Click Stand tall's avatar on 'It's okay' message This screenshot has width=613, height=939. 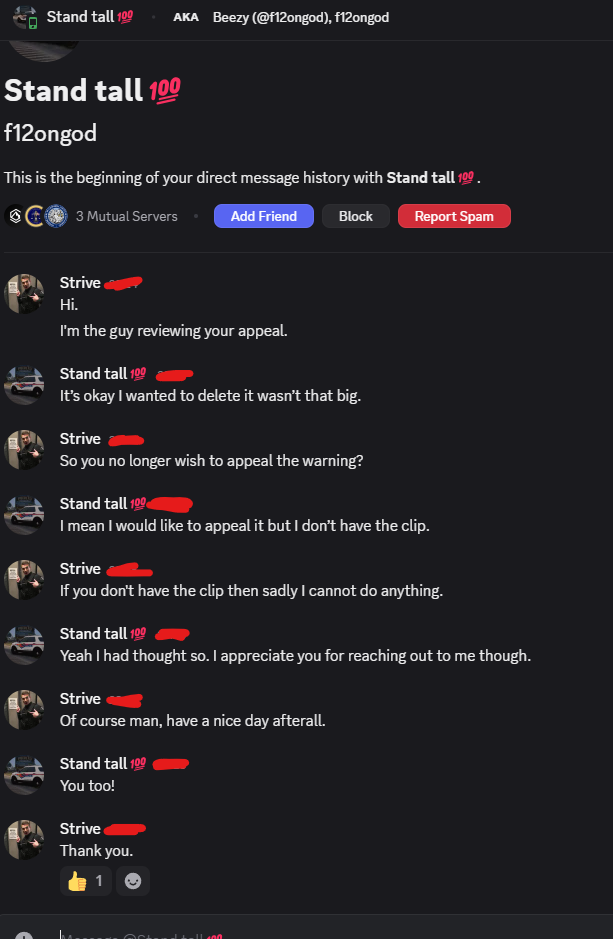(x=24, y=385)
